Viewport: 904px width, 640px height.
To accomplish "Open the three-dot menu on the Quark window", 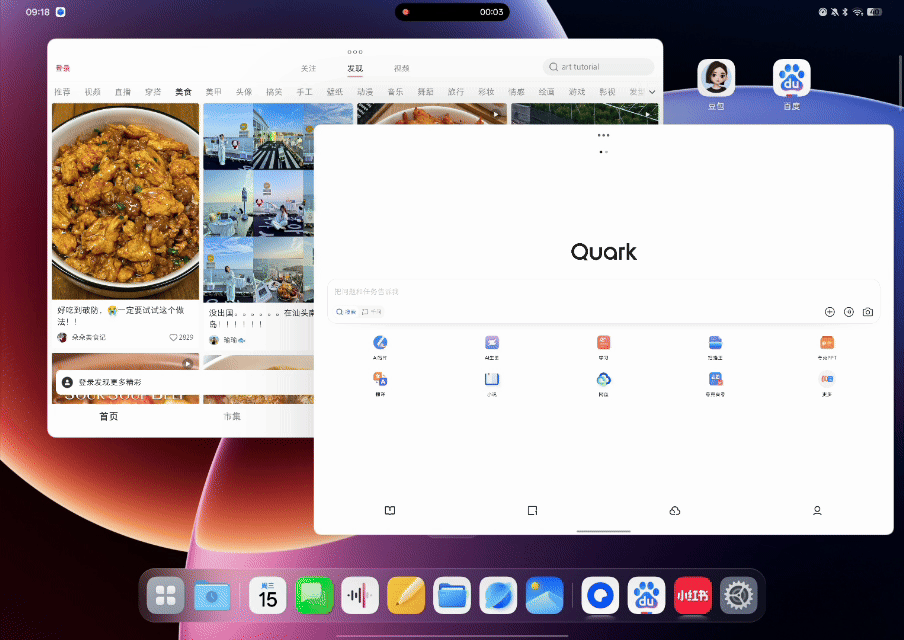I will [603, 135].
